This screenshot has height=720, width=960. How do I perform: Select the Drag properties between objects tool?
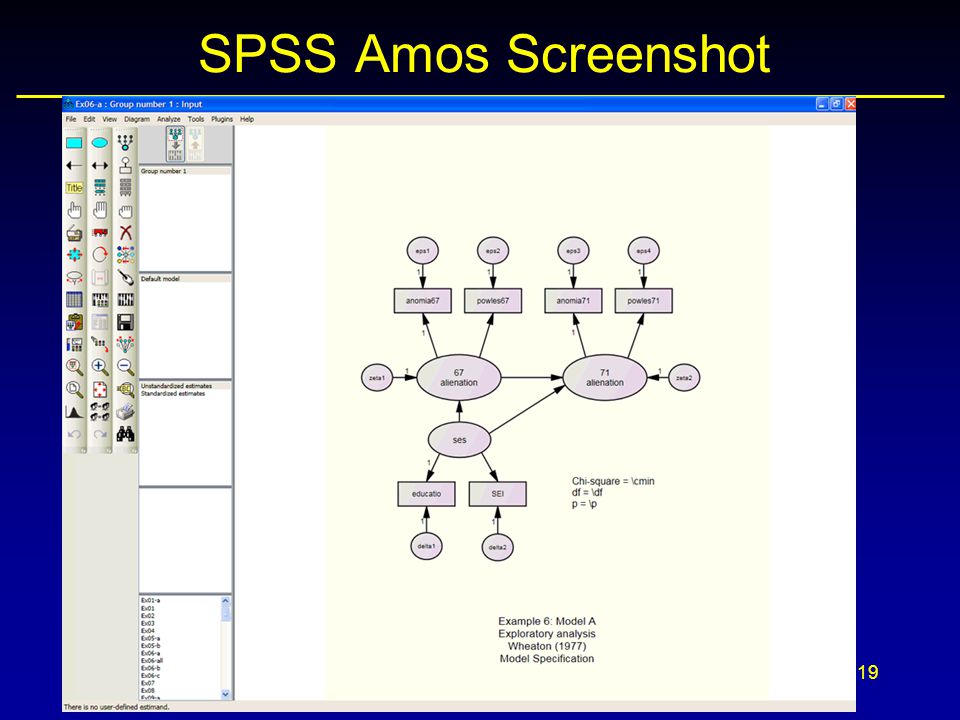point(100,344)
